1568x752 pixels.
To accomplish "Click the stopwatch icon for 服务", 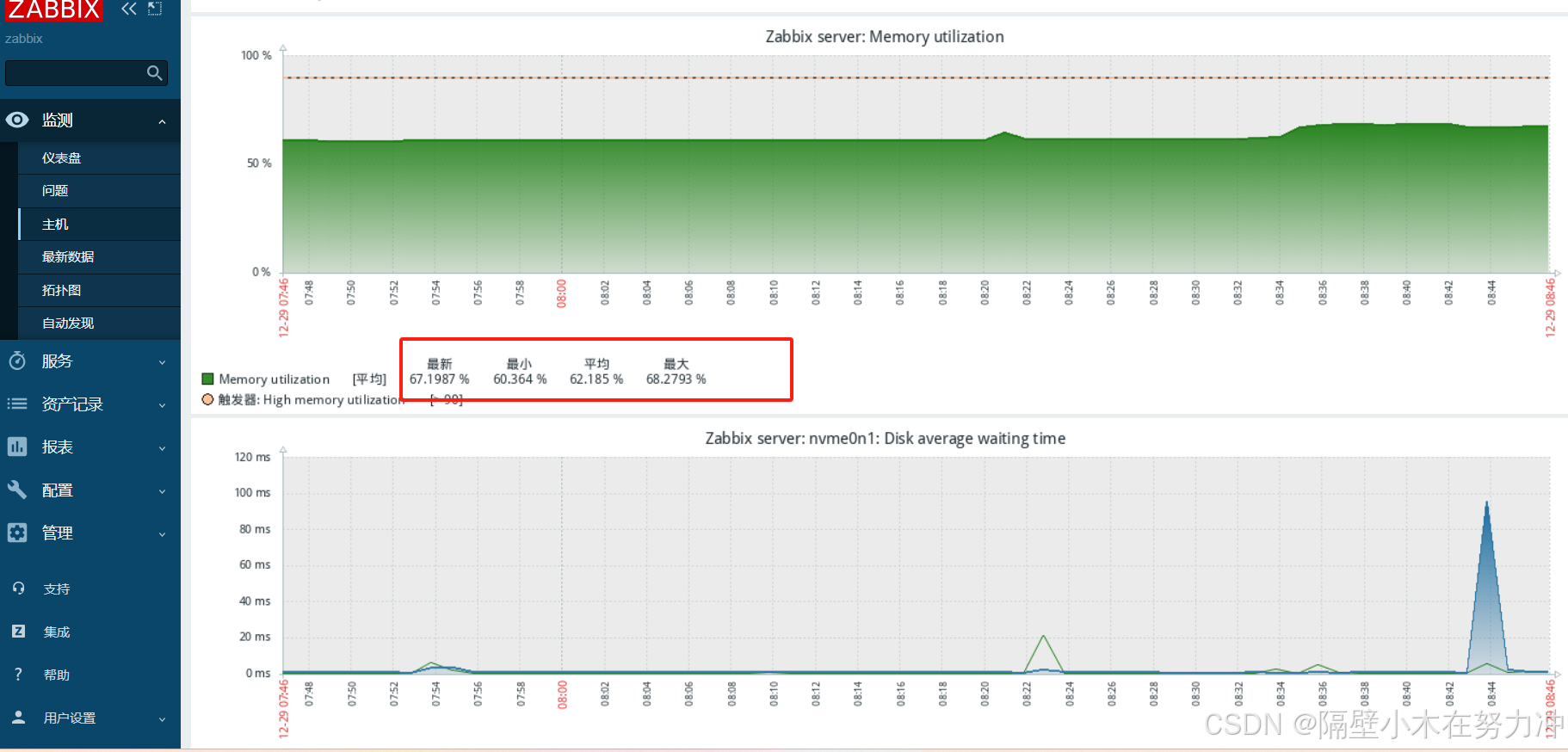I will tap(17, 361).
